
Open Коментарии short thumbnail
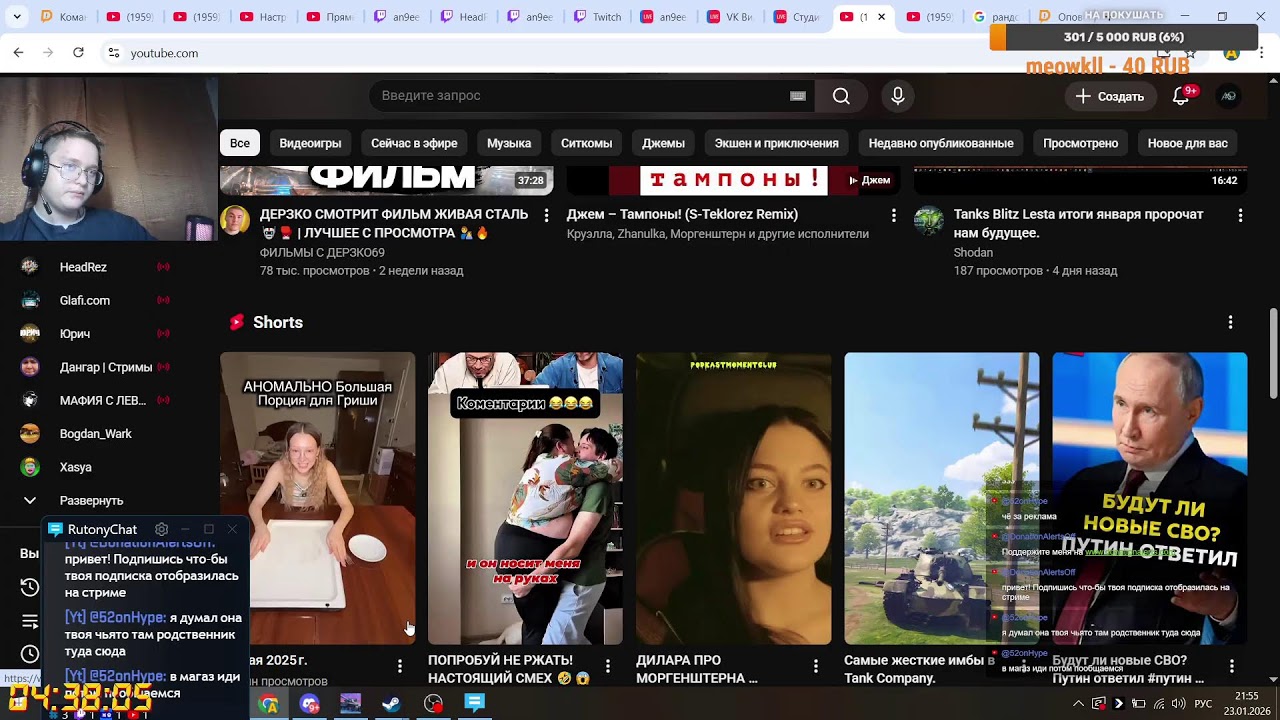click(525, 498)
